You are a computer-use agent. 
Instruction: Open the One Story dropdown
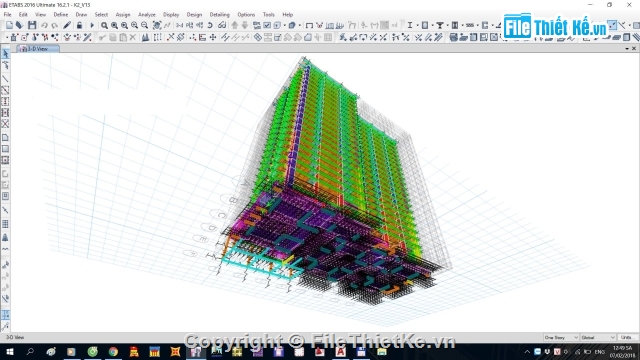click(x=561, y=338)
